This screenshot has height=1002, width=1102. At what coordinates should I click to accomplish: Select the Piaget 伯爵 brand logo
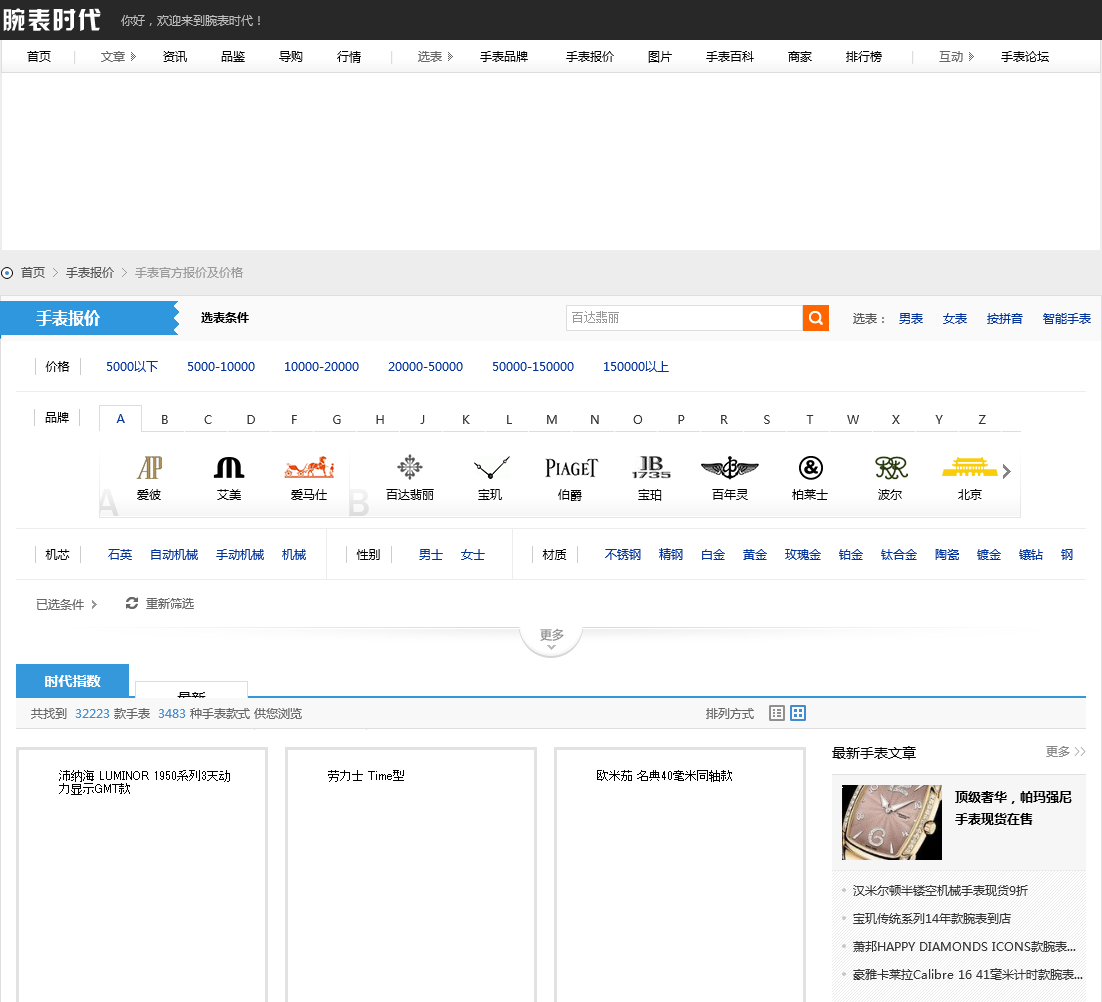(571, 468)
